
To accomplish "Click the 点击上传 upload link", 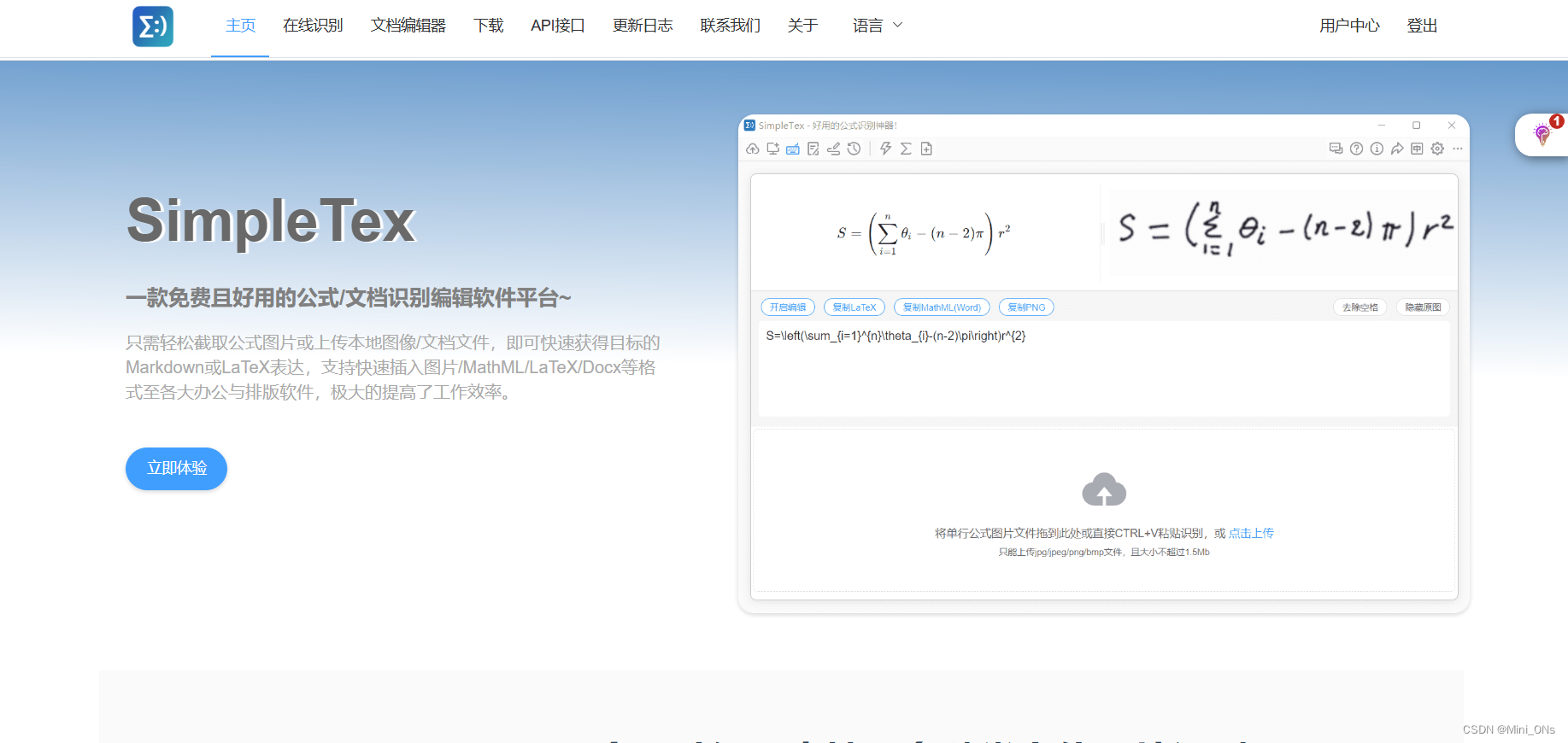I will click(1251, 533).
